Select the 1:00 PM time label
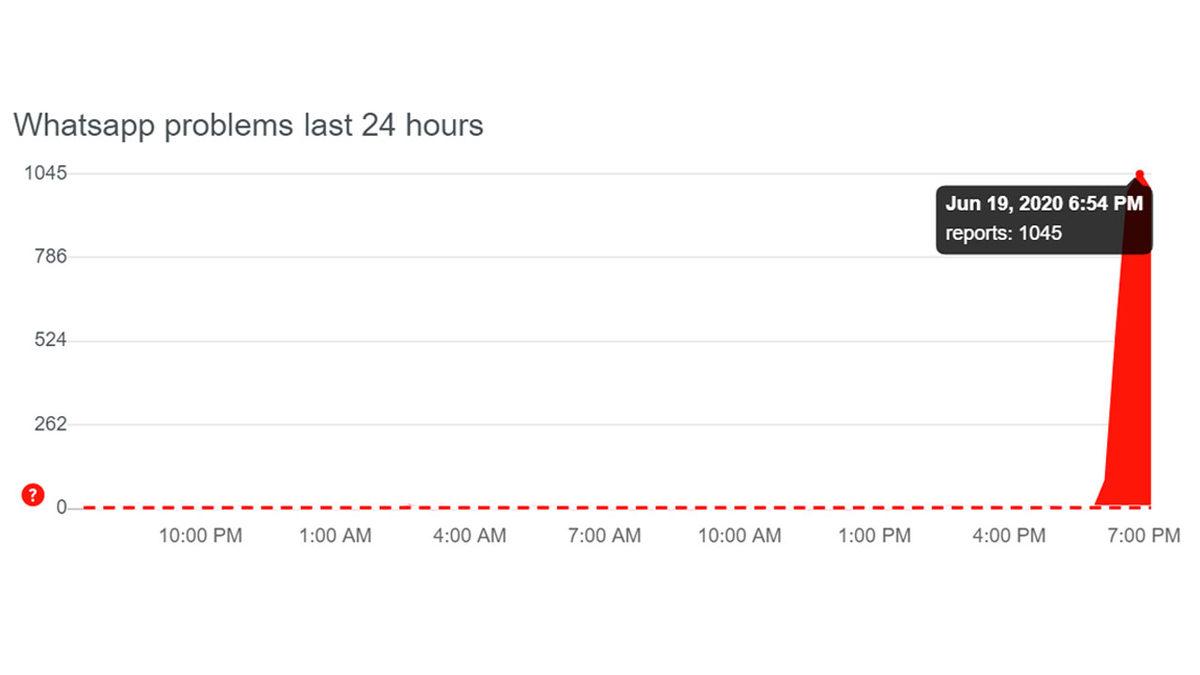The height and width of the screenshot is (675, 1200). click(874, 536)
